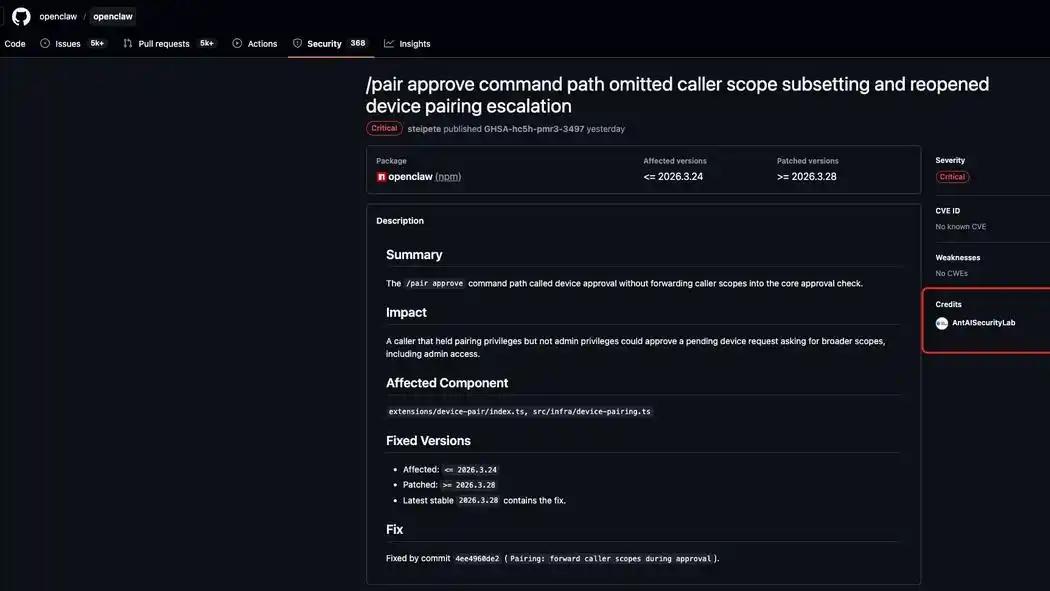
Task: Click the AntAISecurityLab avatar
Action: pos(942,323)
